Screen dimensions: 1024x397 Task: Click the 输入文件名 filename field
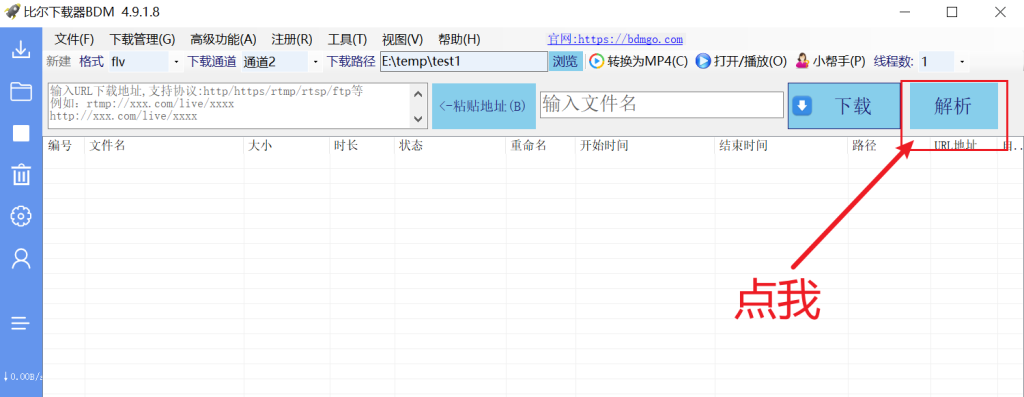[x=662, y=104]
